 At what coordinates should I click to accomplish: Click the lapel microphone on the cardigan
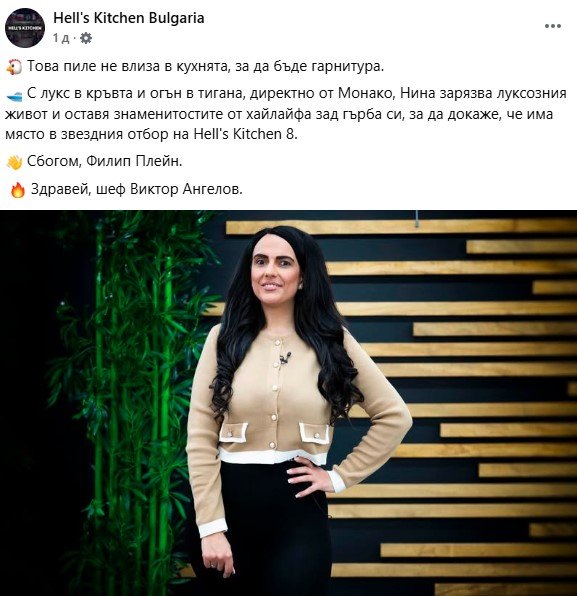point(285,357)
